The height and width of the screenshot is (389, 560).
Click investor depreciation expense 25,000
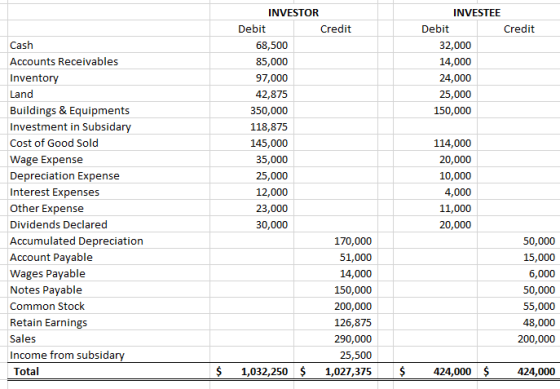(272, 176)
